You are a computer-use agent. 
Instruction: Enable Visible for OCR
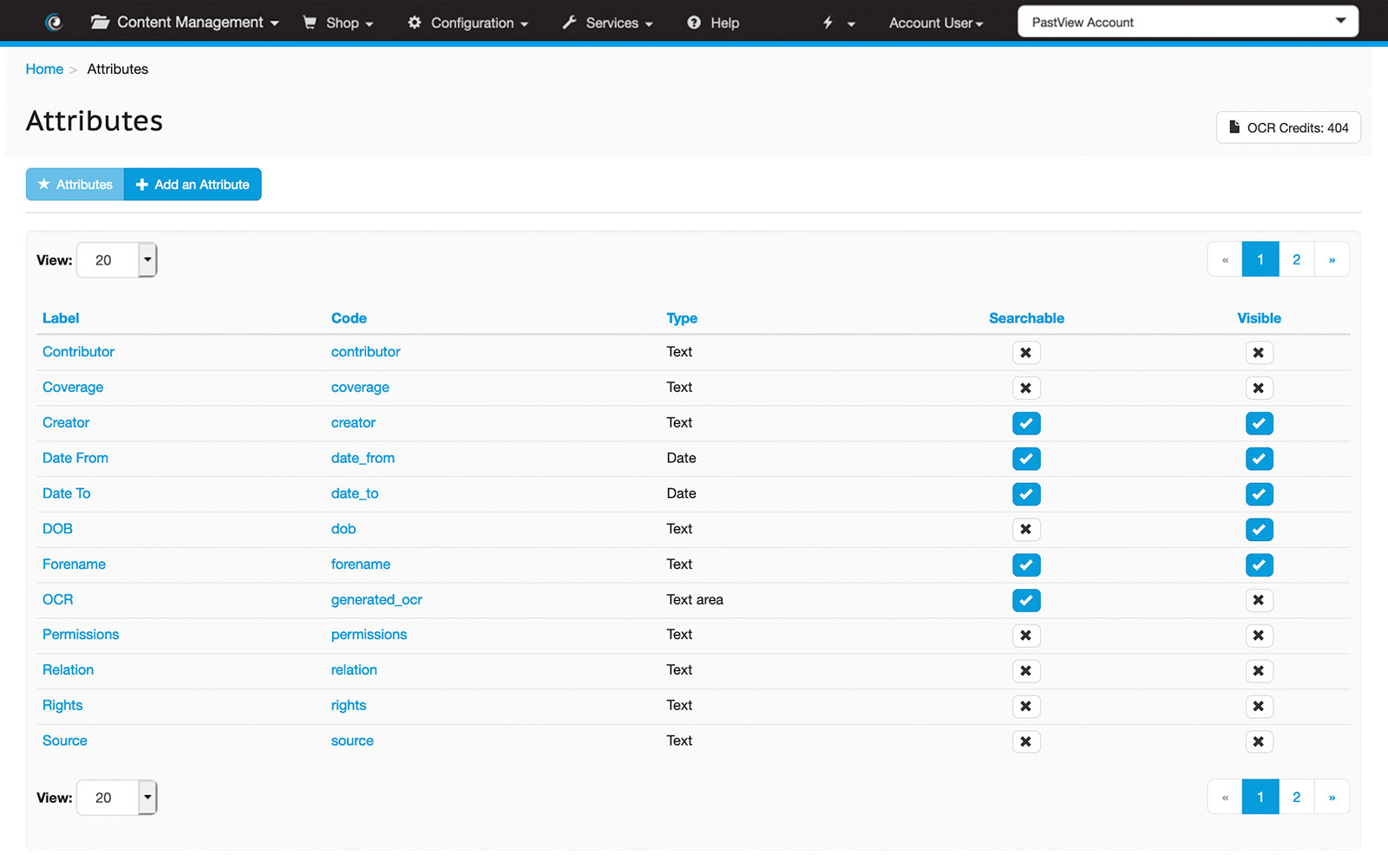click(x=1259, y=600)
